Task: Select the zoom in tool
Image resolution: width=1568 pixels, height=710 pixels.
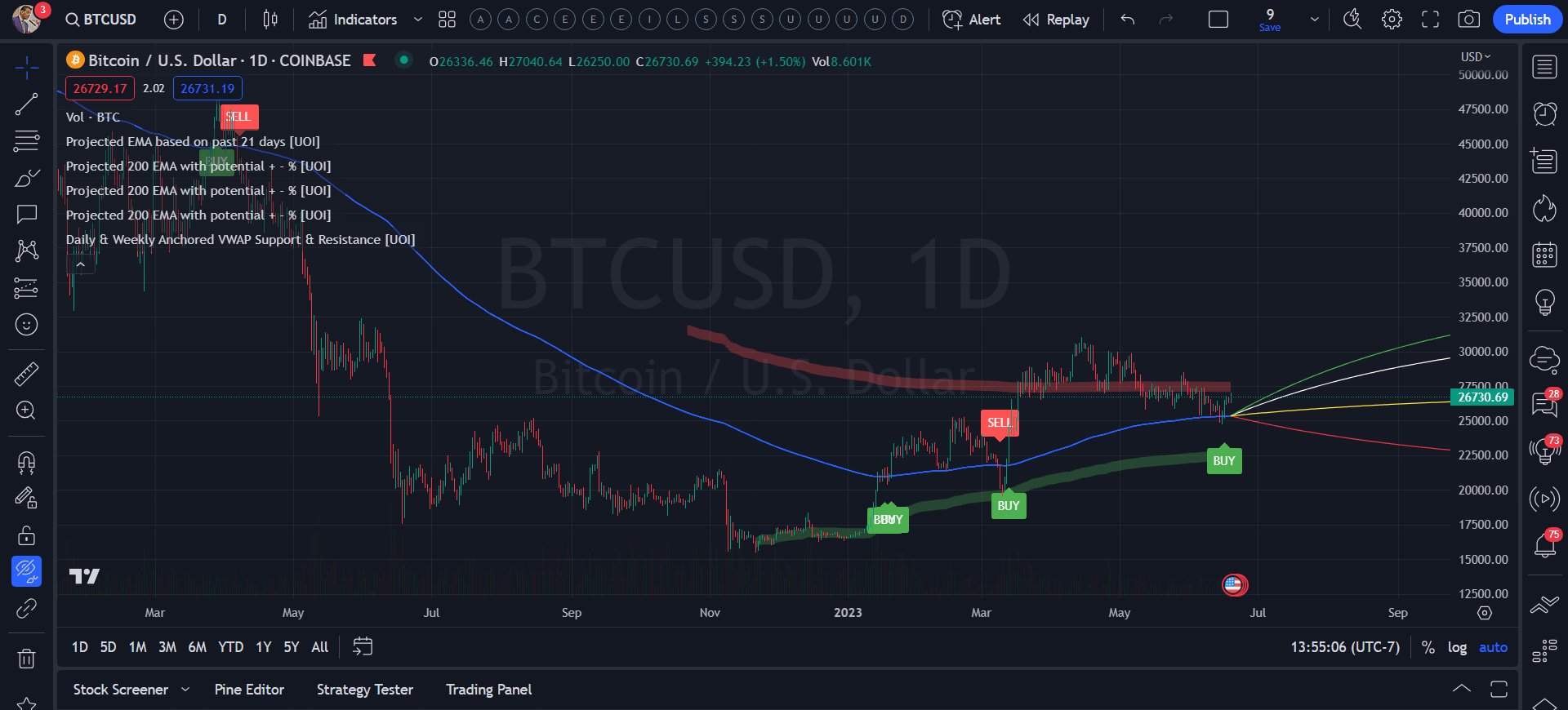Action: coord(26,410)
